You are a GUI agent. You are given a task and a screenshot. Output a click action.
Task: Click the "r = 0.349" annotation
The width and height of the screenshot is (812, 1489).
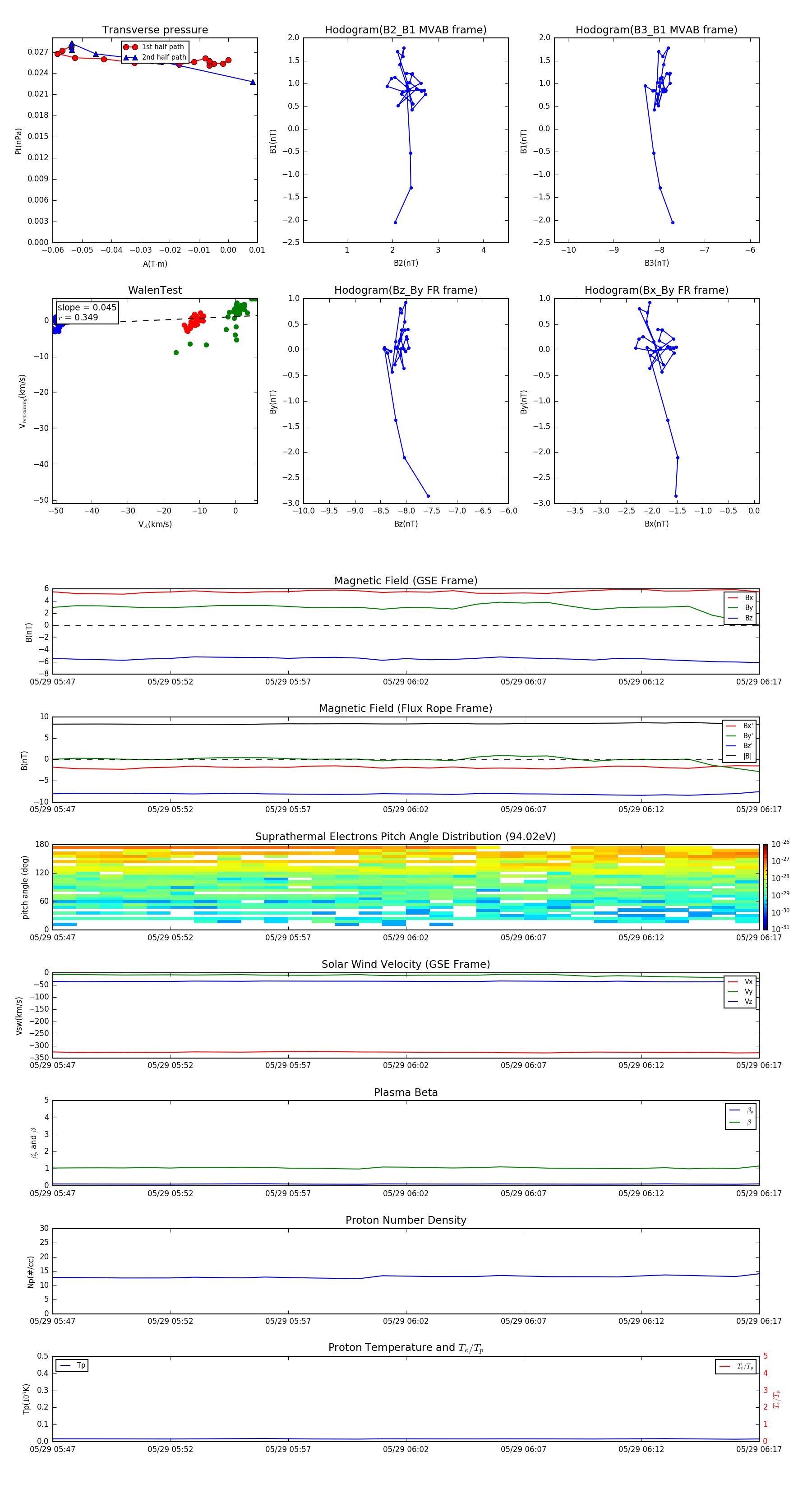(78, 317)
